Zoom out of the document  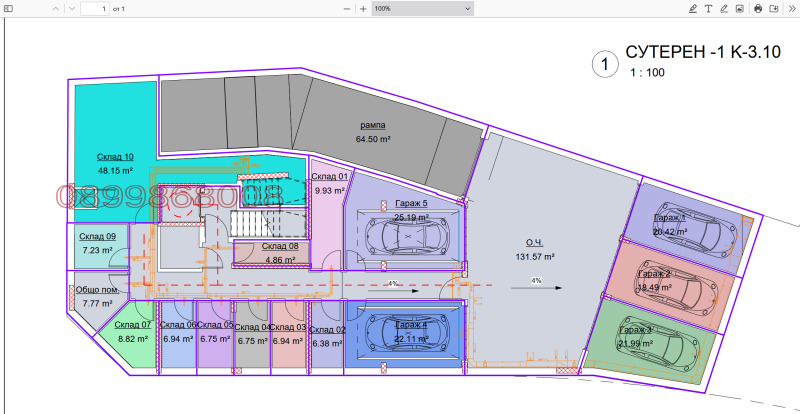pyautogui.click(x=347, y=8)
